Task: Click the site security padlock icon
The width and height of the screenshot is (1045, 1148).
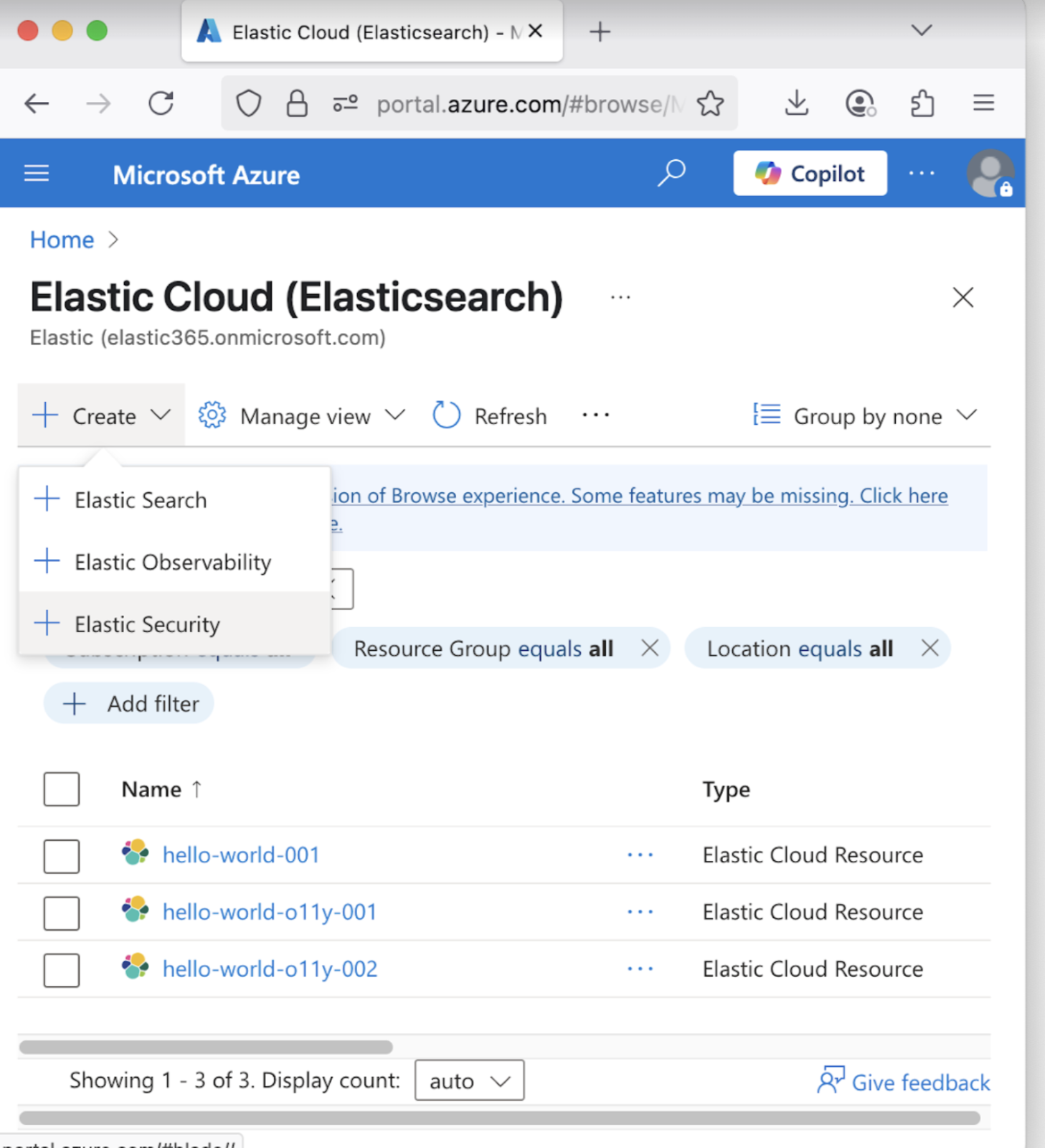Action: tap(297, 103)
